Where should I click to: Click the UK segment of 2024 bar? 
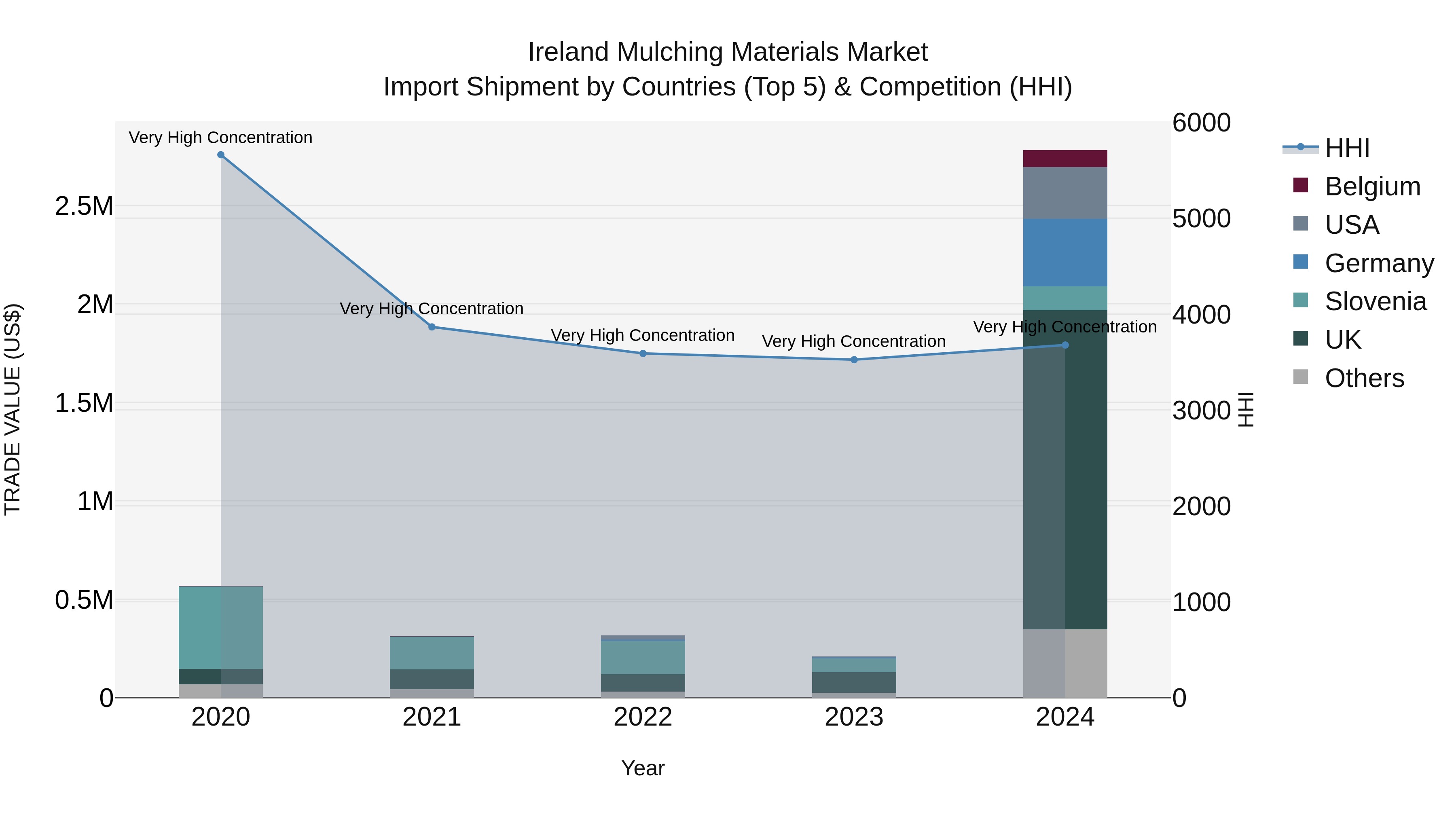click(x=1065, y=470)
